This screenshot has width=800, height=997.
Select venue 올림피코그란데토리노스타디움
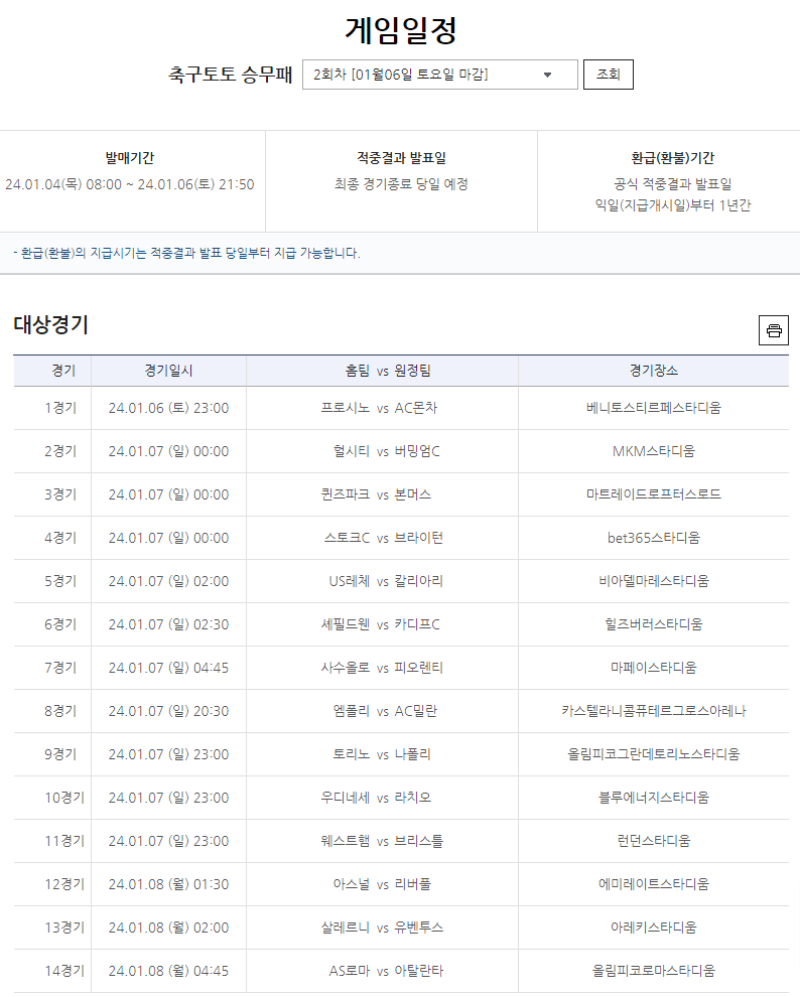(x=654, y=754)
